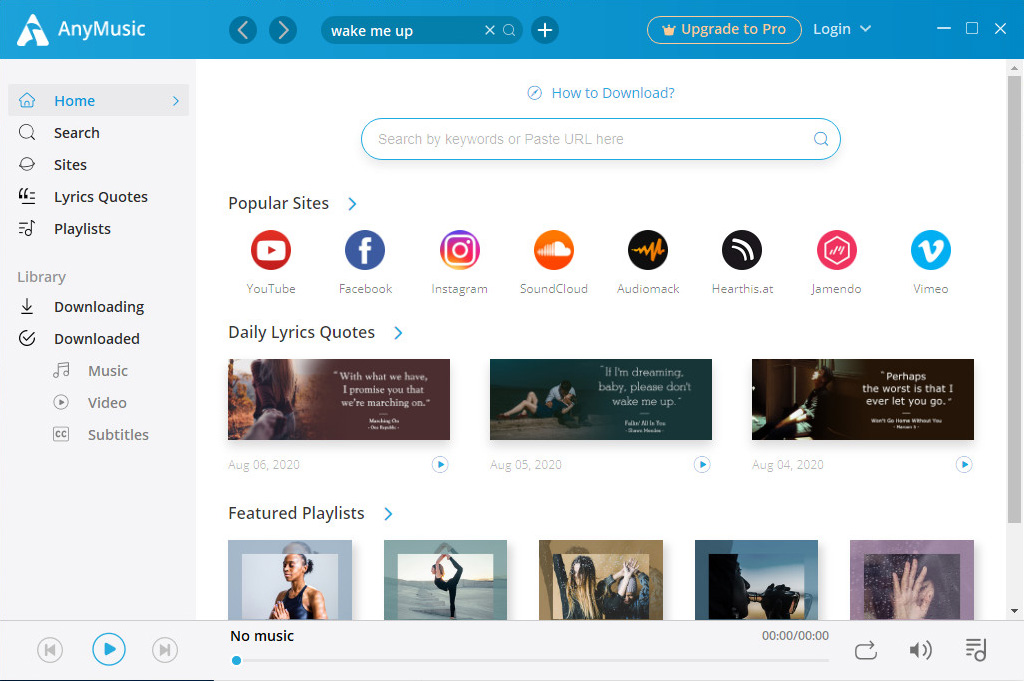The height and width of the screenshot is (681, 1024).
Task: Open the 'Marching On' lyrics quote card
Action: point(339,400)
